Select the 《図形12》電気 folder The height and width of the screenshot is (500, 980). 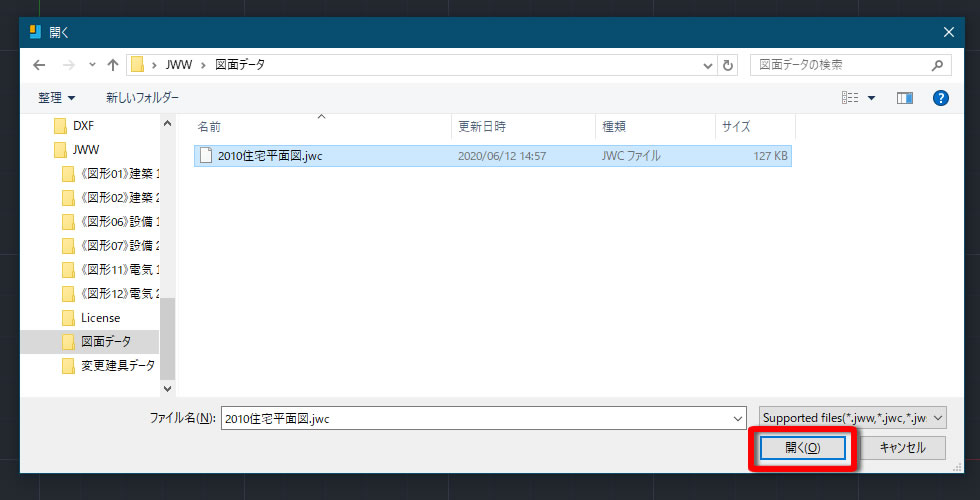click(x=110, y=294)
